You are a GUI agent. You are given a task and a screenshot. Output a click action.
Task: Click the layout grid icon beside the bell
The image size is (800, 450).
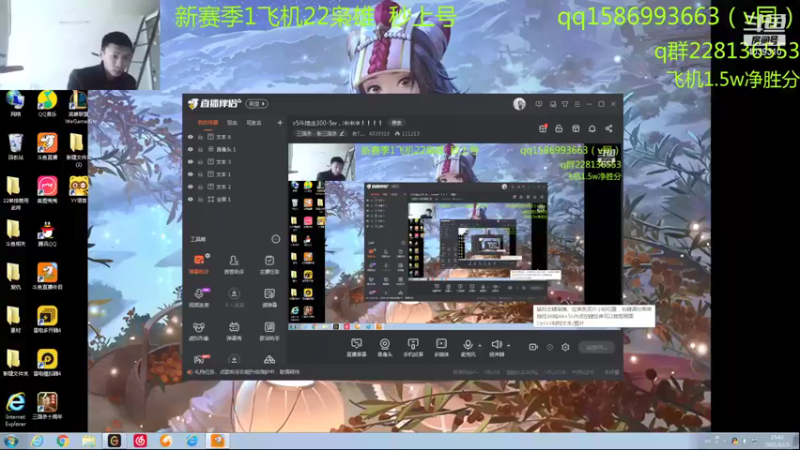coord(576,129)
